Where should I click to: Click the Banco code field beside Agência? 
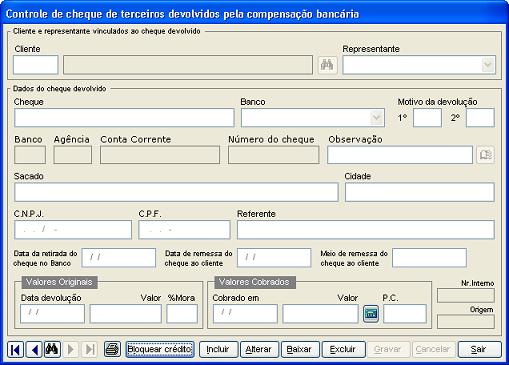(x=30, y=155)
